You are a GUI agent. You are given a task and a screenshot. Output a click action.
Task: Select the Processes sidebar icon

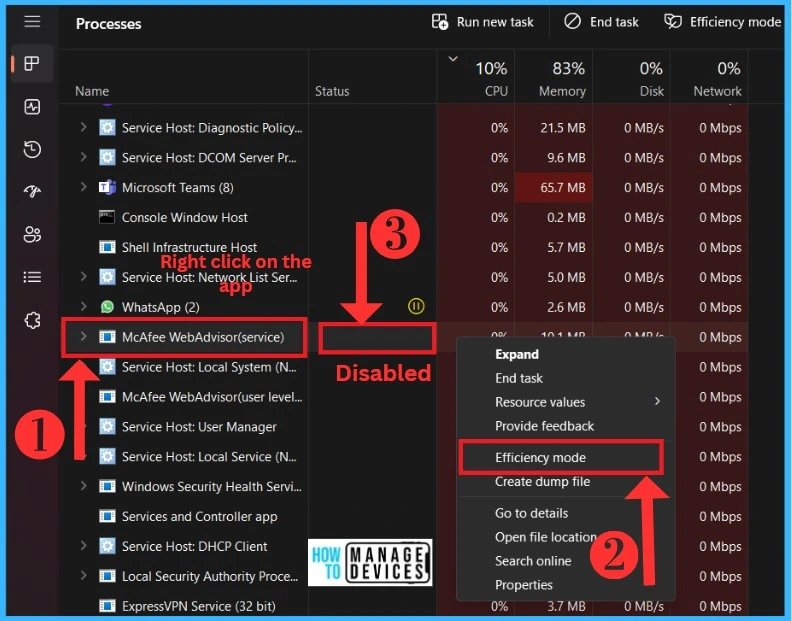pos(32,64)
